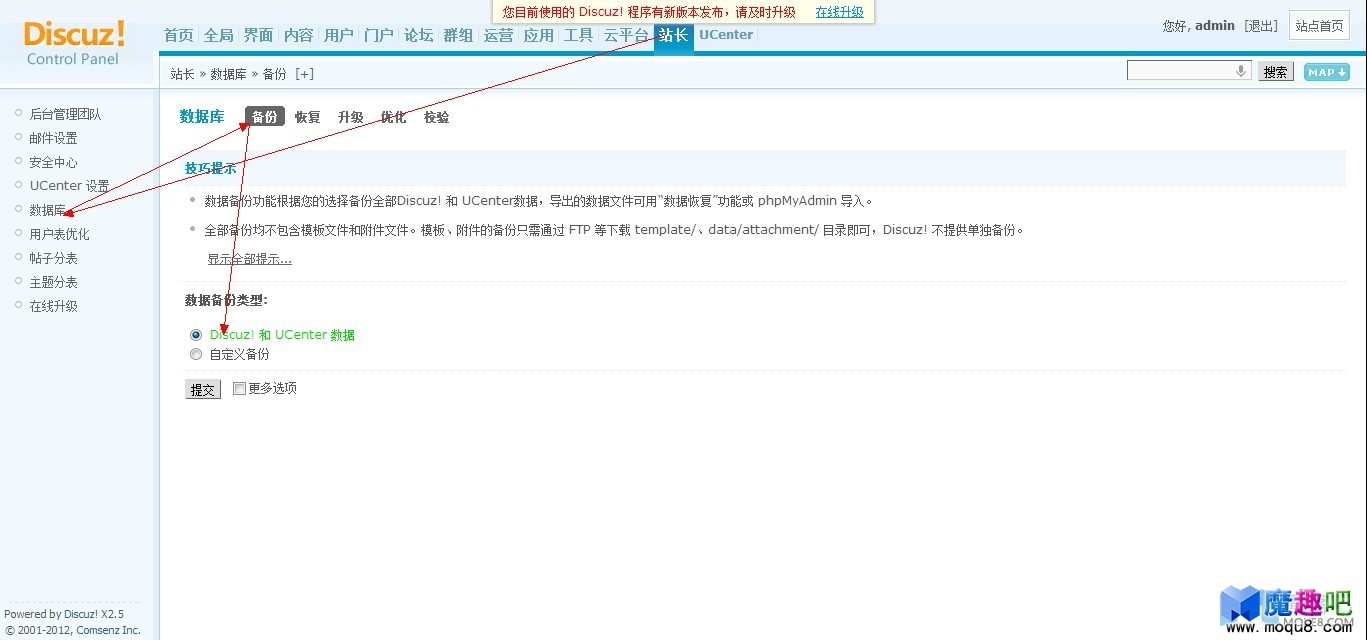Screen dimensions: 1367x640
Task: Click the admin username in the greeting
Action: (x=1215, y=26)
